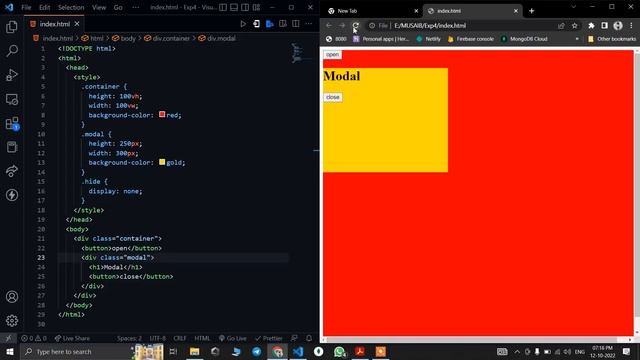Run the code with the play icon
Image resolution: width=640 pixels, height=360 pixels.
243,24
